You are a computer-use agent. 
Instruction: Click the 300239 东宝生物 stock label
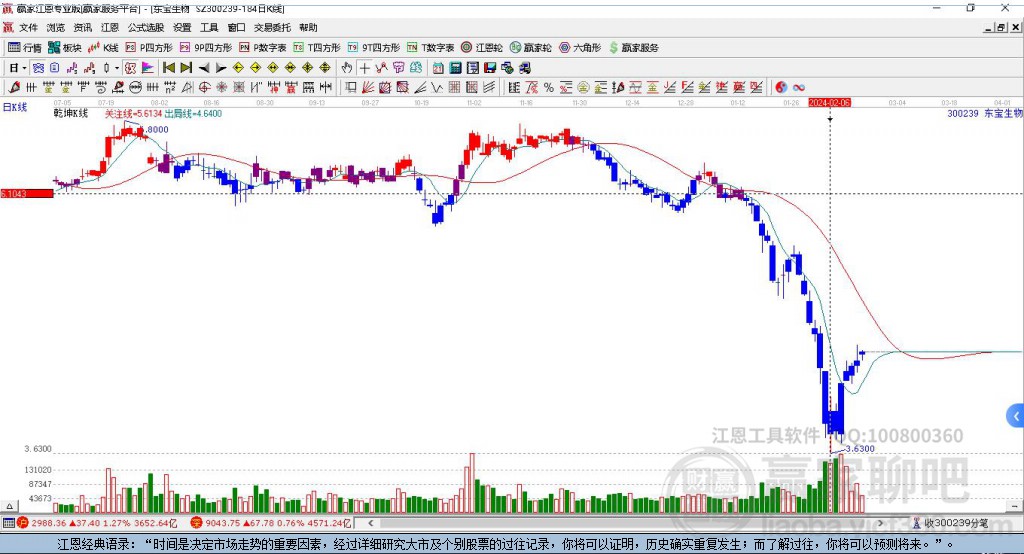(985, 114)
